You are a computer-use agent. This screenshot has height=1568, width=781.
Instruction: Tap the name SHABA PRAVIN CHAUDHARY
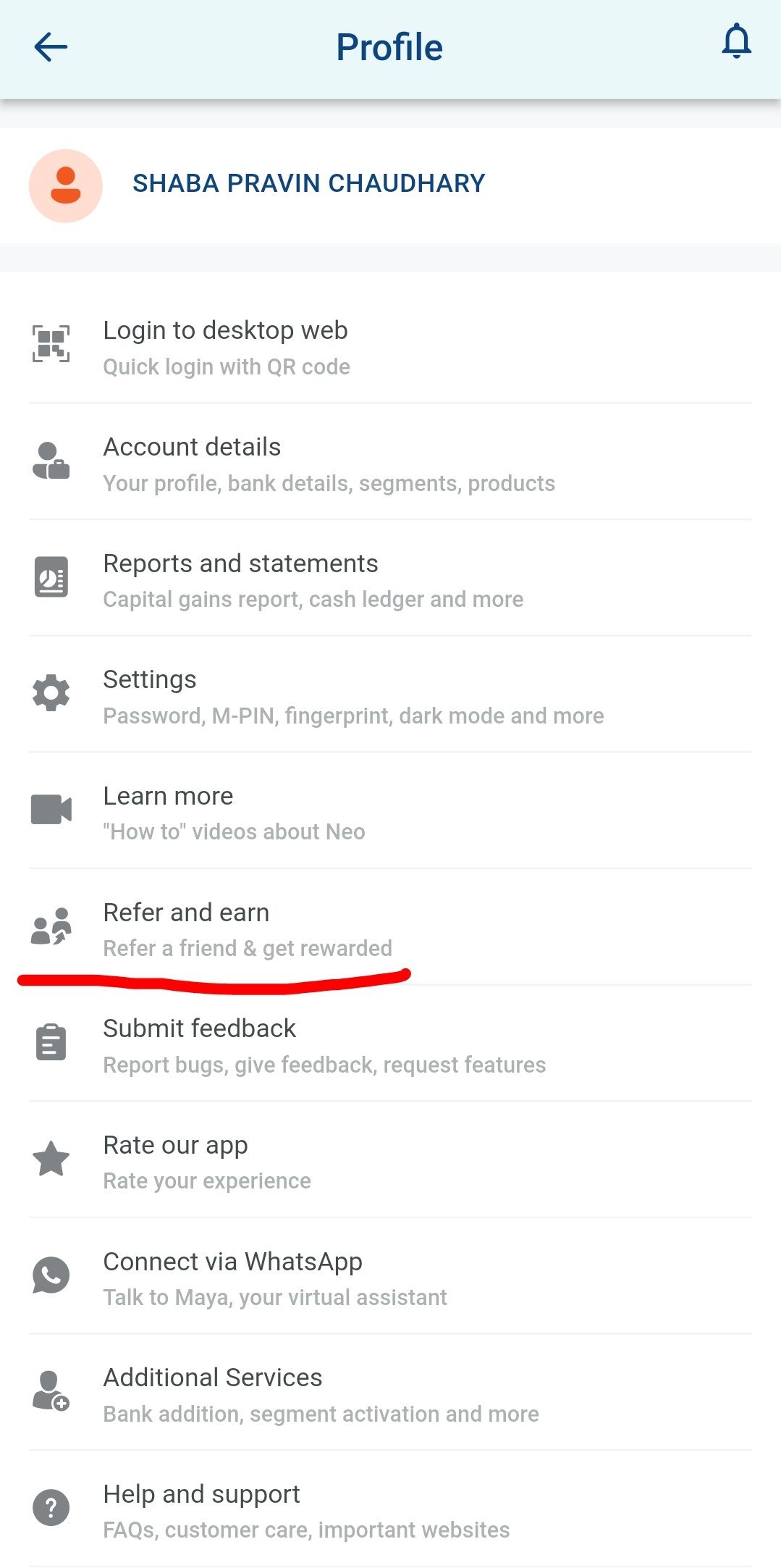pyautogui.click(x=308, y=184)
